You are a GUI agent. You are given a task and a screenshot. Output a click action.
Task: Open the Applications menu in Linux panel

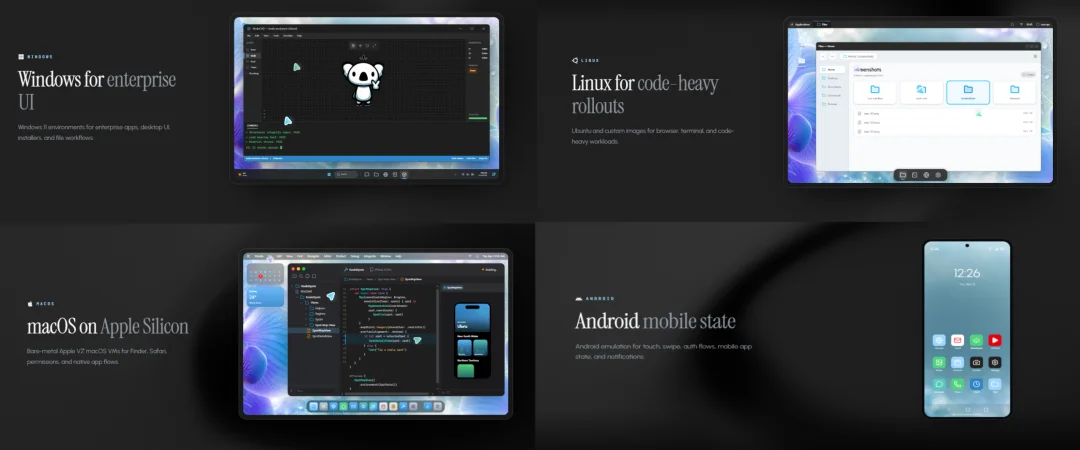click(800, 24)
